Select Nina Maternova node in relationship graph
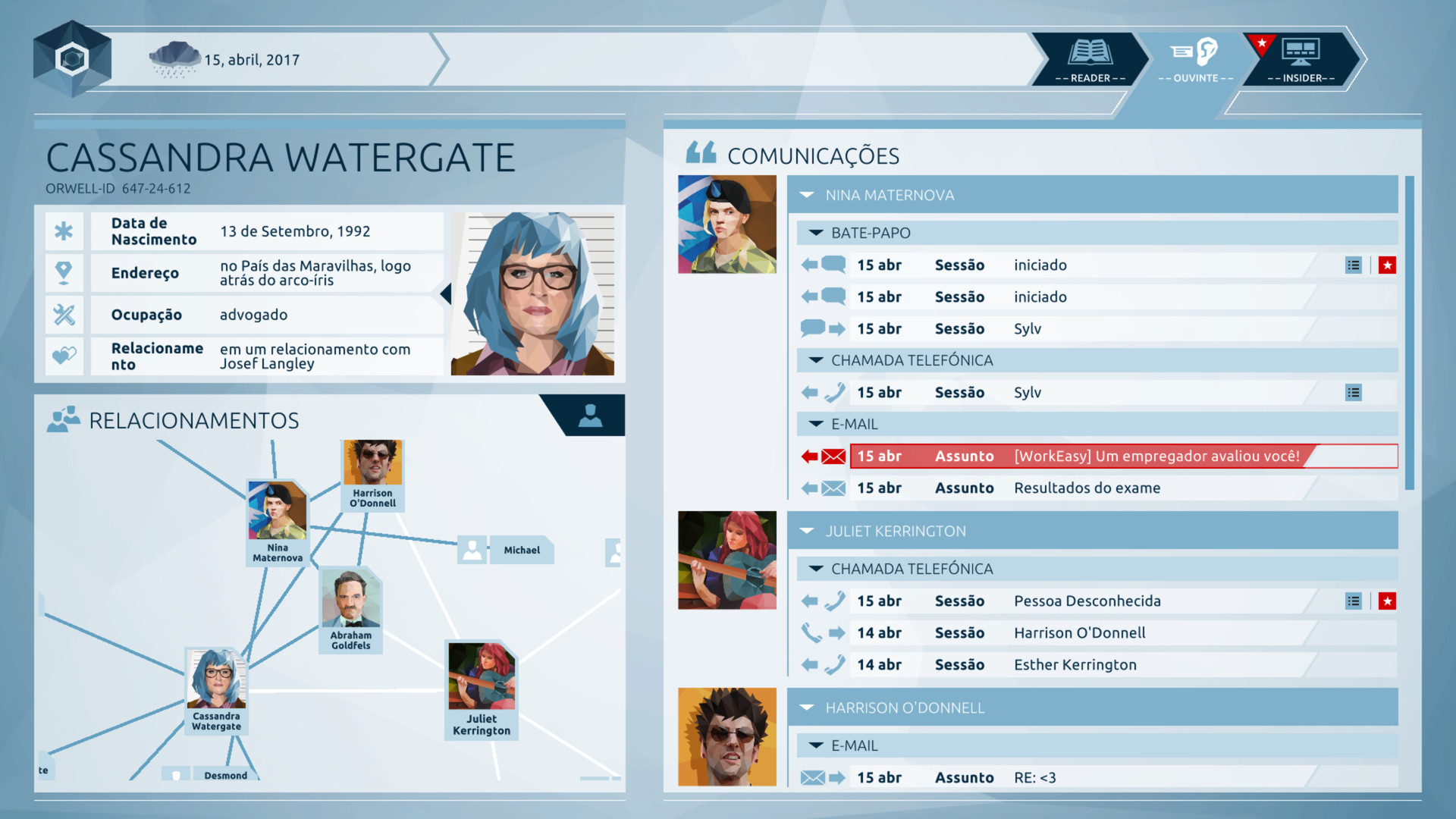Viewport: 1456px width, 819px height. click(x=278, y=523)
